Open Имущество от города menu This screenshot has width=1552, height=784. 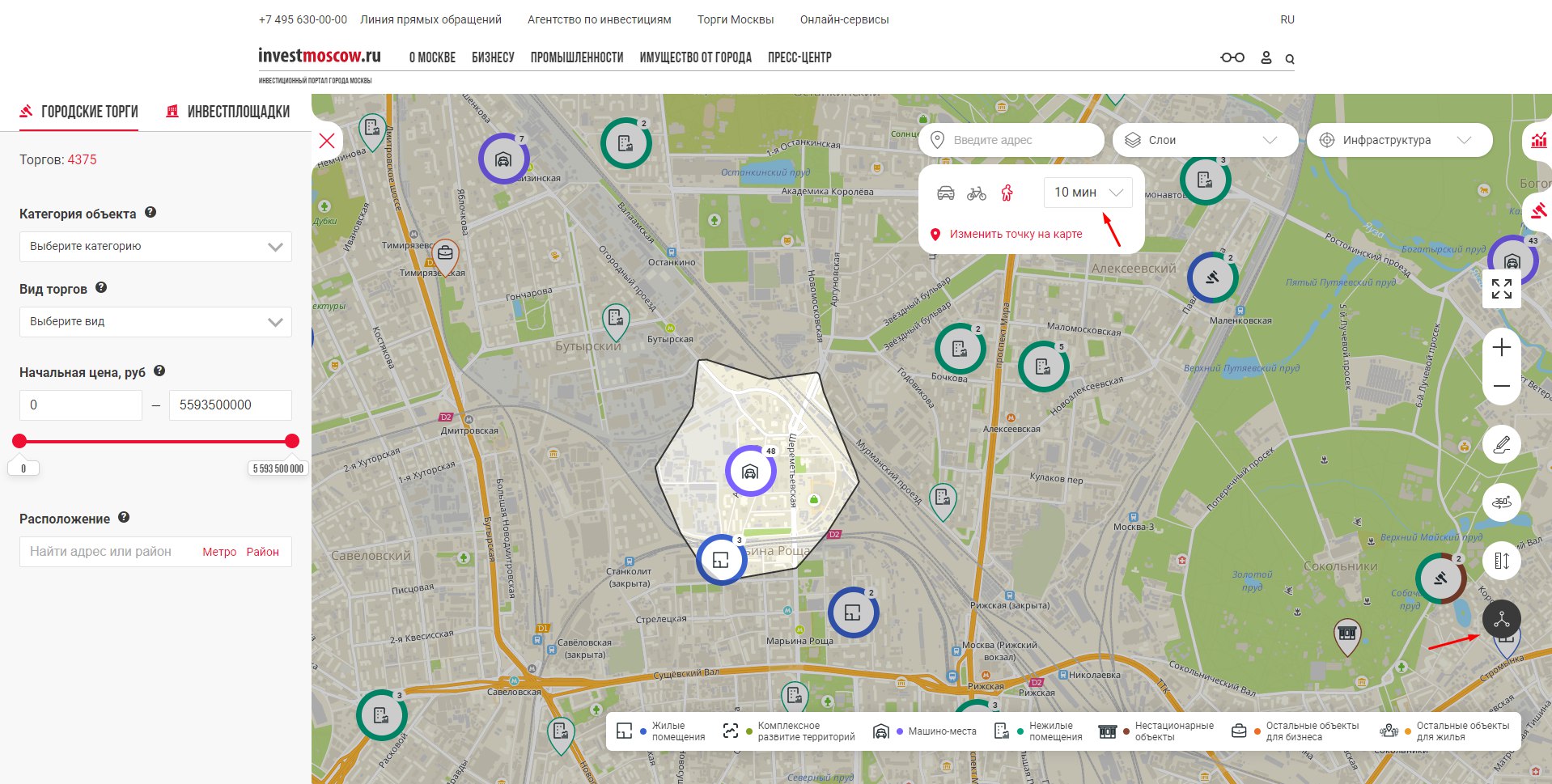click(695, 57)
